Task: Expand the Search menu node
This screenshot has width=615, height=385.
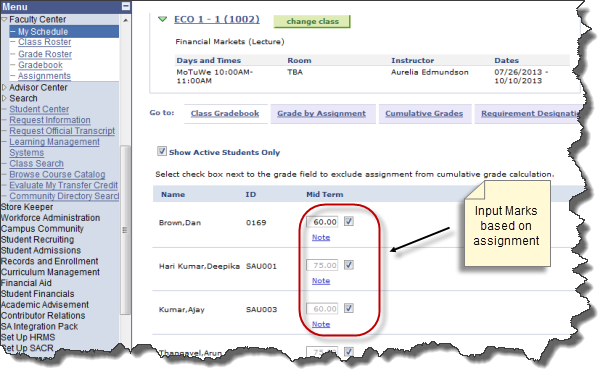Action: click(x=4, y=98)
